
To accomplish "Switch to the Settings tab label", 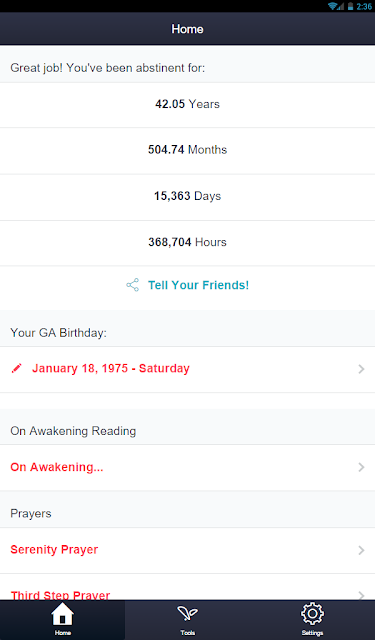I will (312, 633).
